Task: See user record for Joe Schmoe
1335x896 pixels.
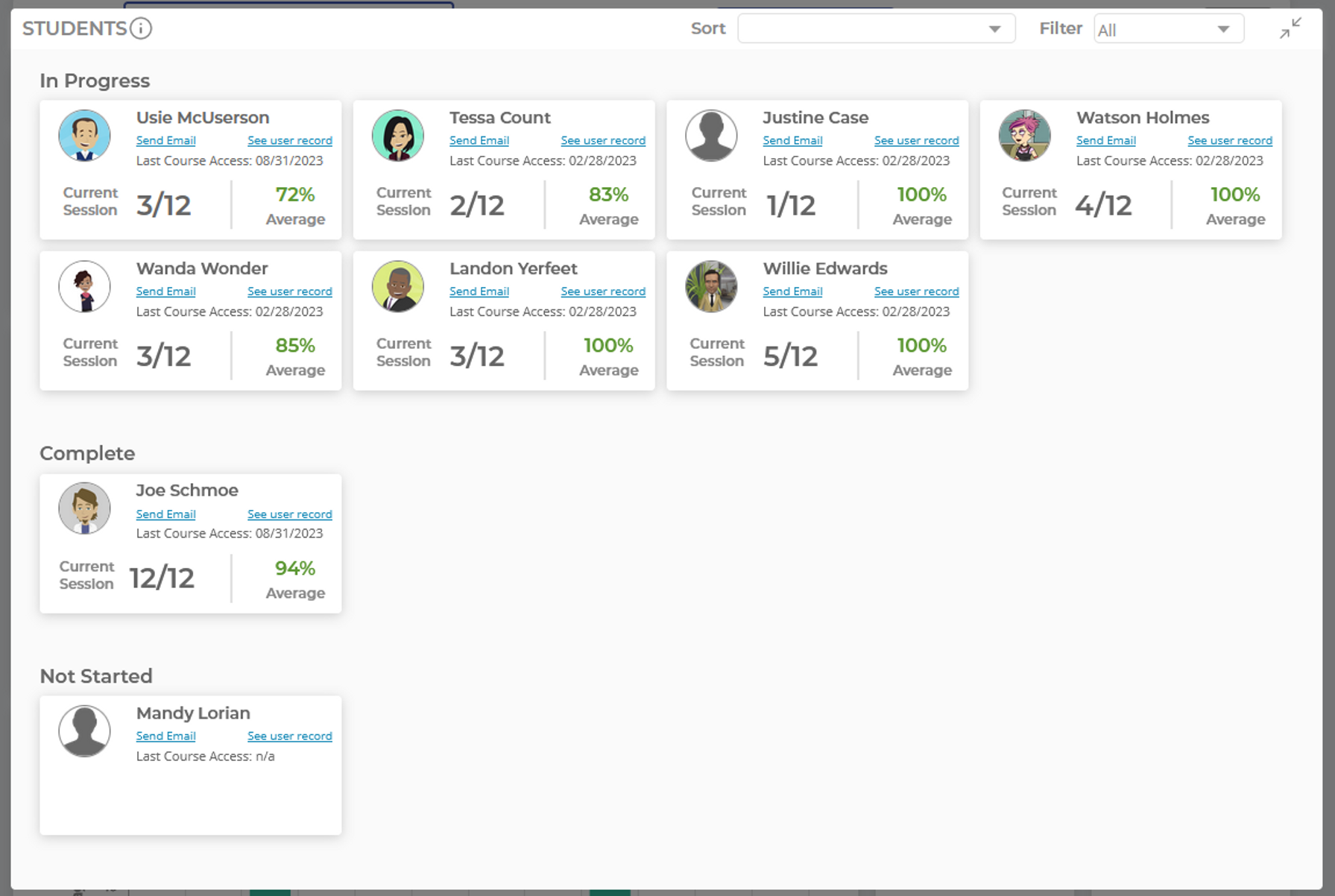Action: pyautogui.click(x=290, y=514)
